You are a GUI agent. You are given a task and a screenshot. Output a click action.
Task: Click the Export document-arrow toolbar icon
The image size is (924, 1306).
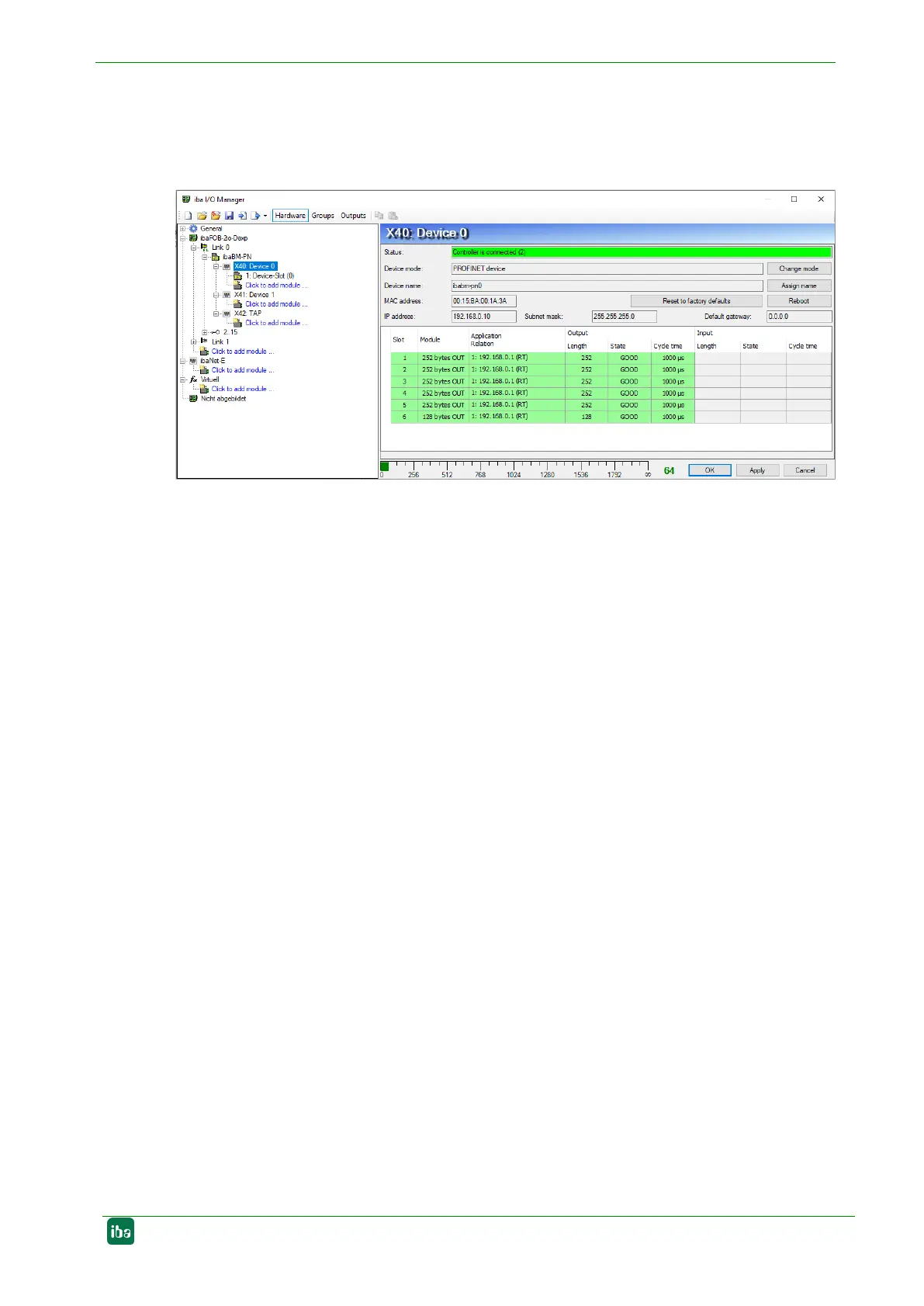[255, 216]
